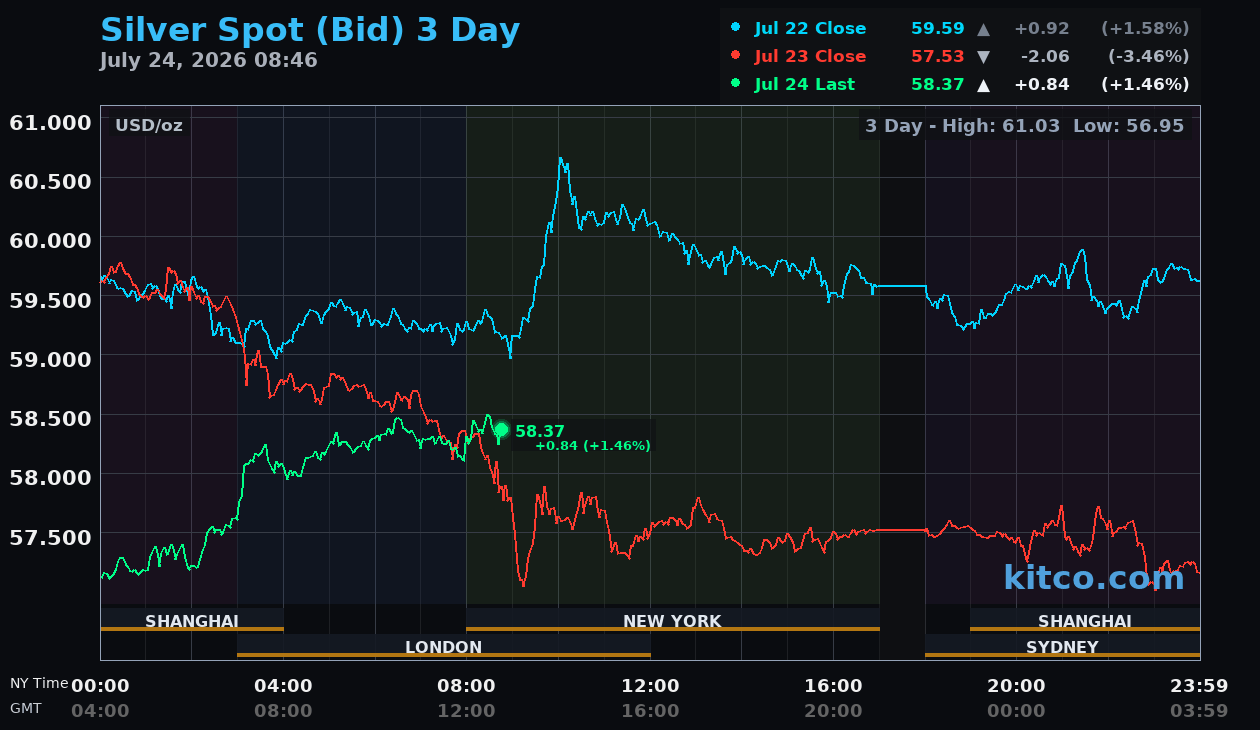The width and height of the screenshot is (1260, 730).
Task: Click the USD/oz unit label
Action: point(149,126)
